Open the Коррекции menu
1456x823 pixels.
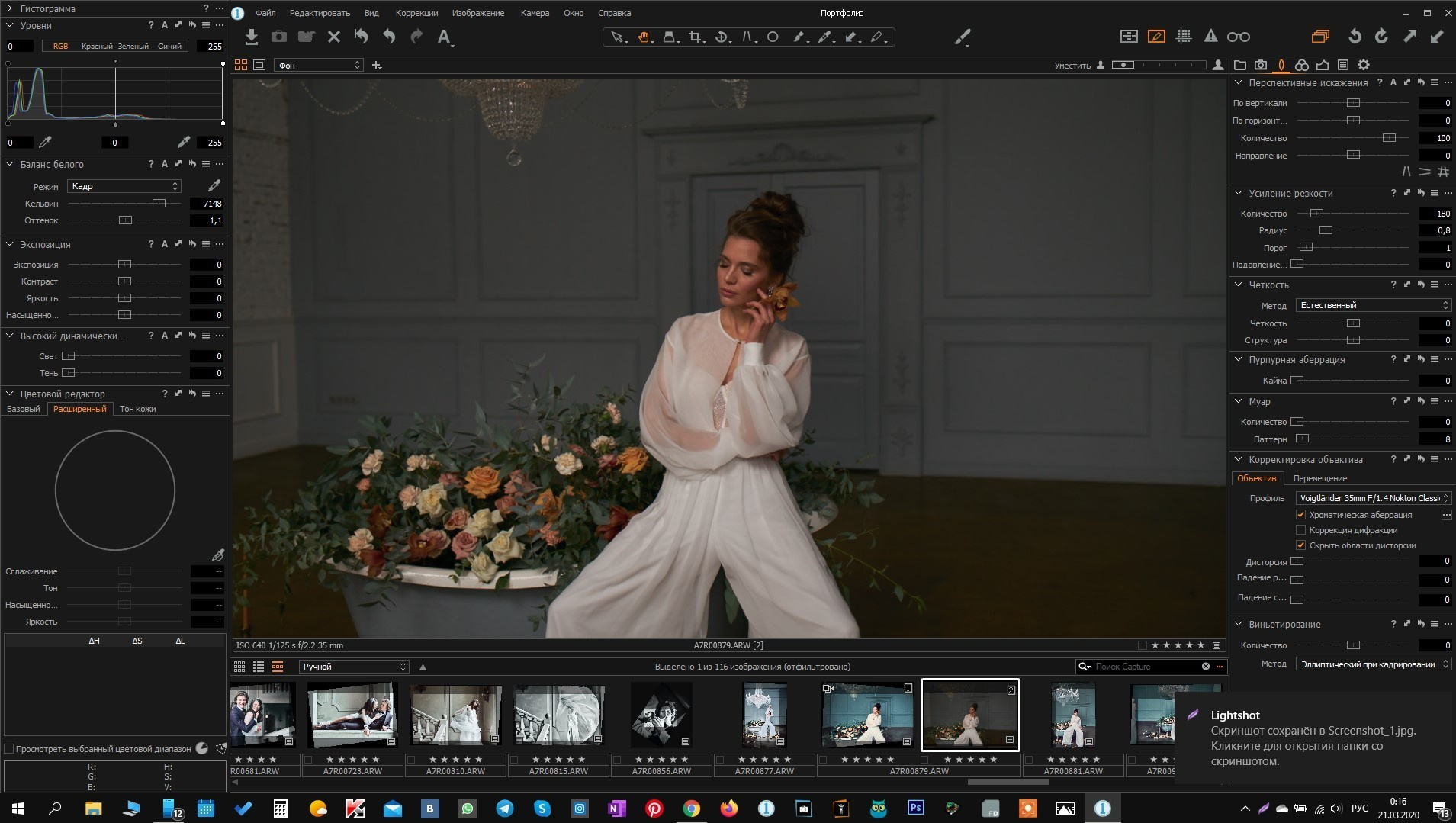coord(416,13)
